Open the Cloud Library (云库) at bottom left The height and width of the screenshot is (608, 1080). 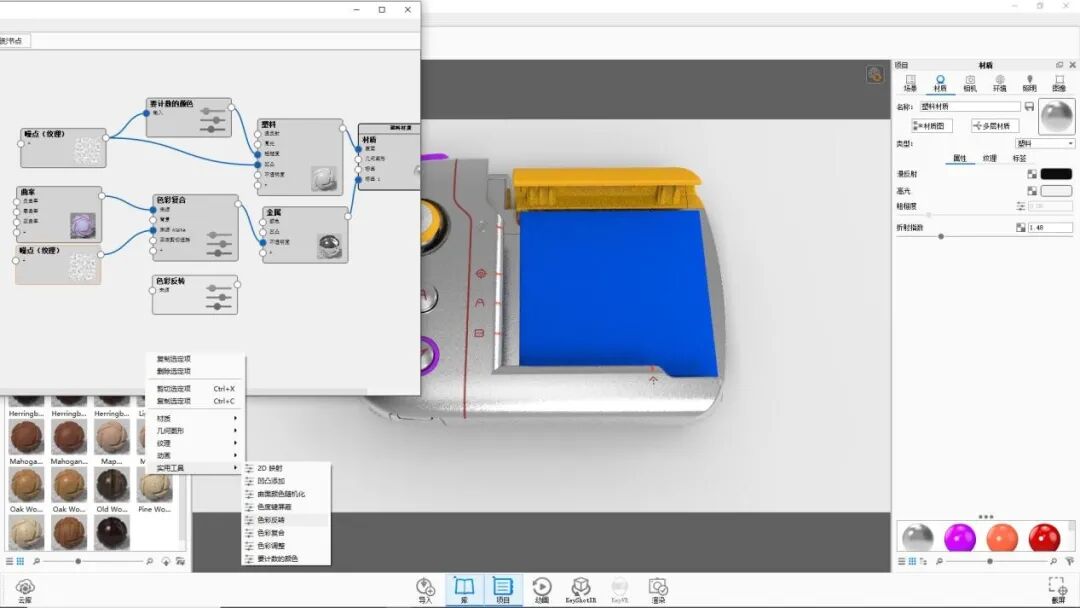pyautogui.click(x=25, y=590)
